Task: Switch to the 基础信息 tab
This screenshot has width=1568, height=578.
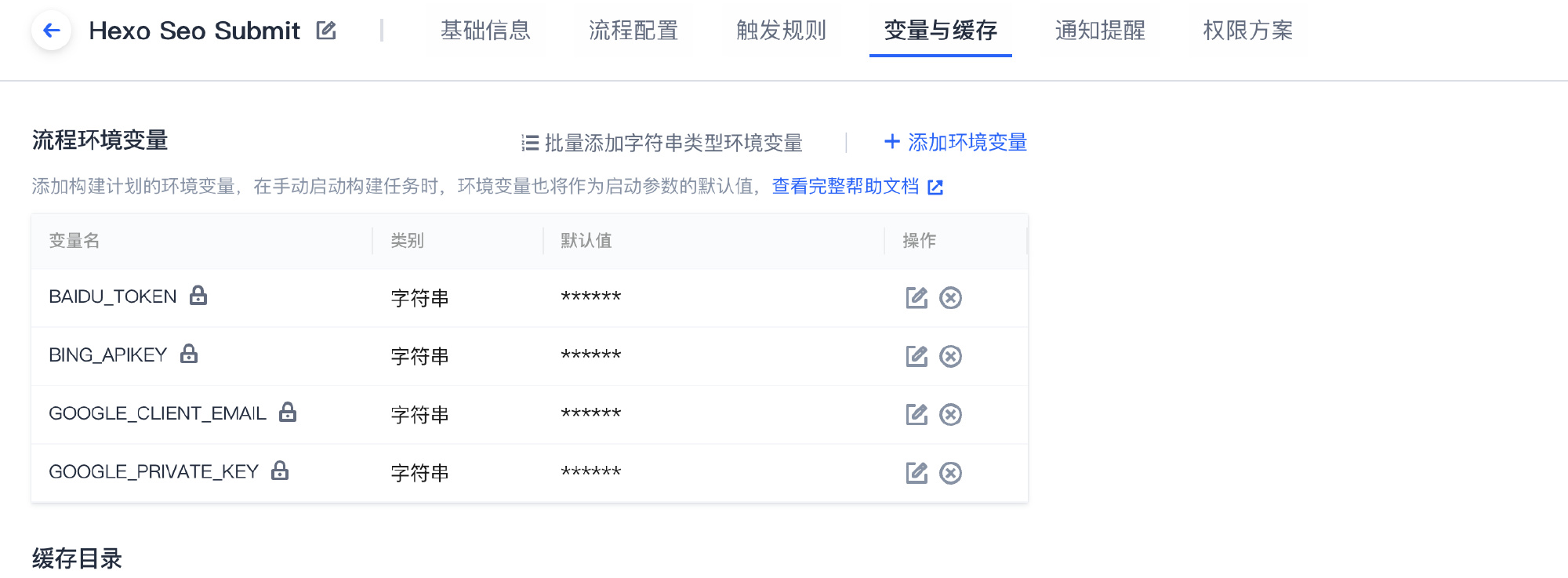Action: 485,31
